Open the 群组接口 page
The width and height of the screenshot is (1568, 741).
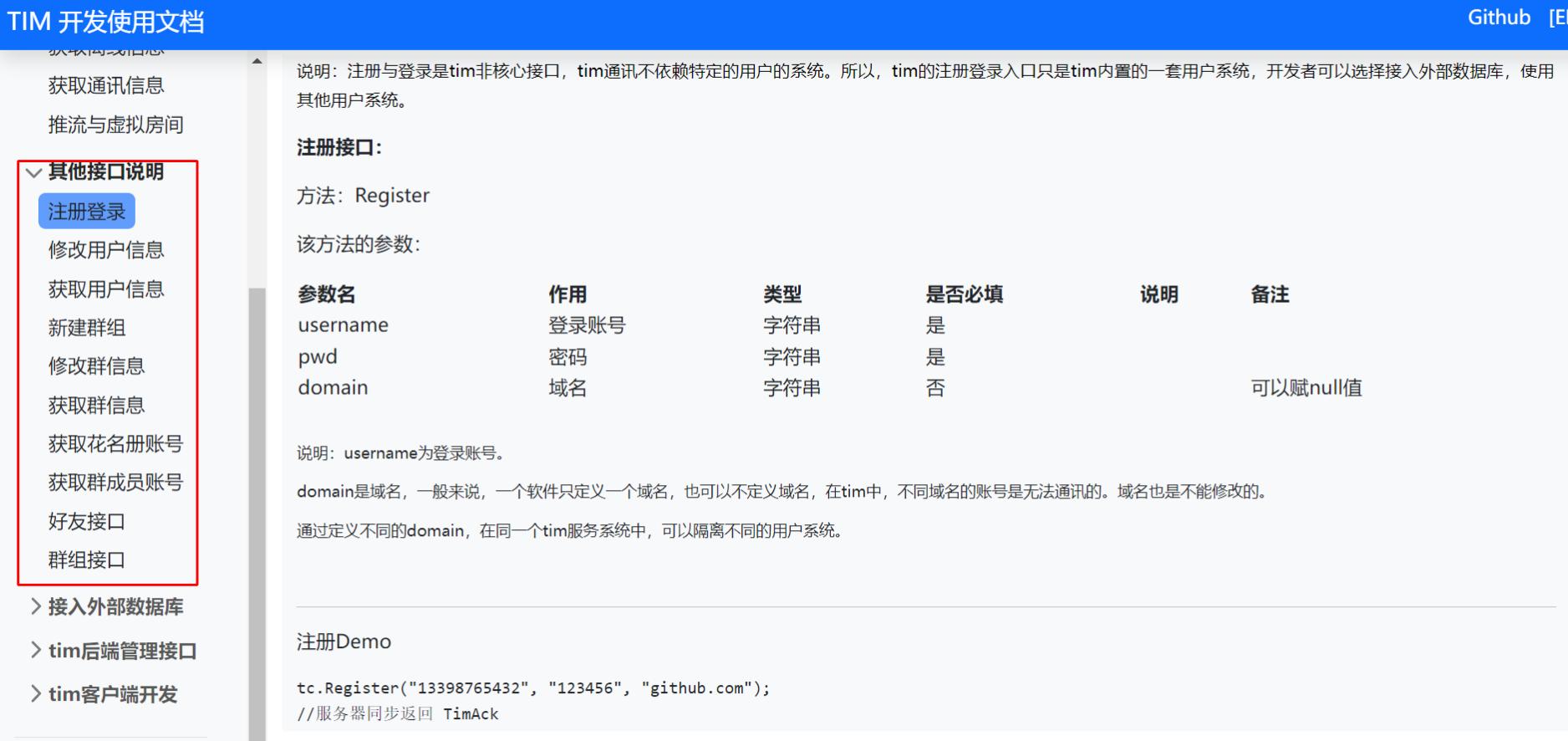click(87, 560)
